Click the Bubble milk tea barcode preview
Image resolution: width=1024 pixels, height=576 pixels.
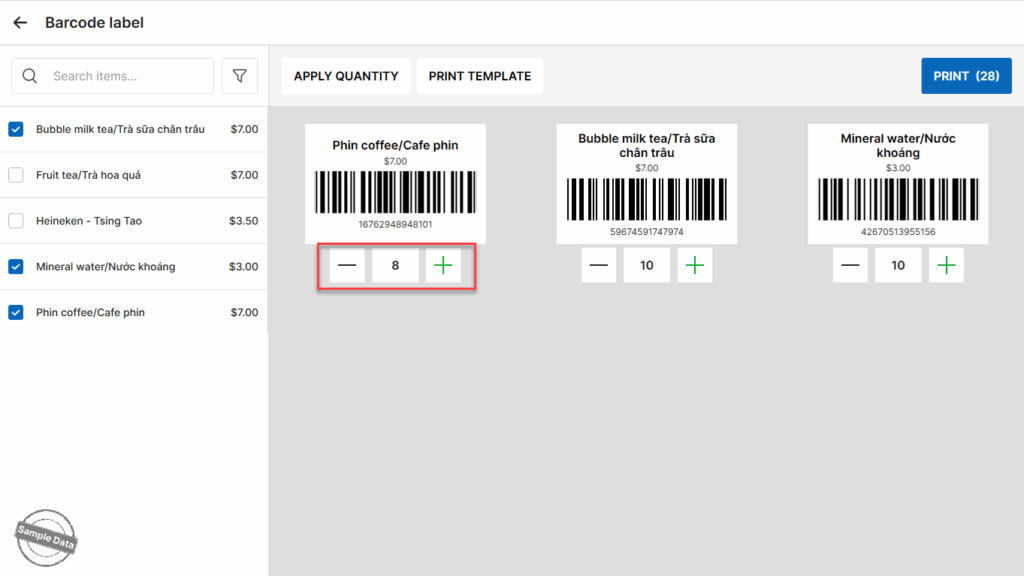pyautogui.click(x=647, y=184)
